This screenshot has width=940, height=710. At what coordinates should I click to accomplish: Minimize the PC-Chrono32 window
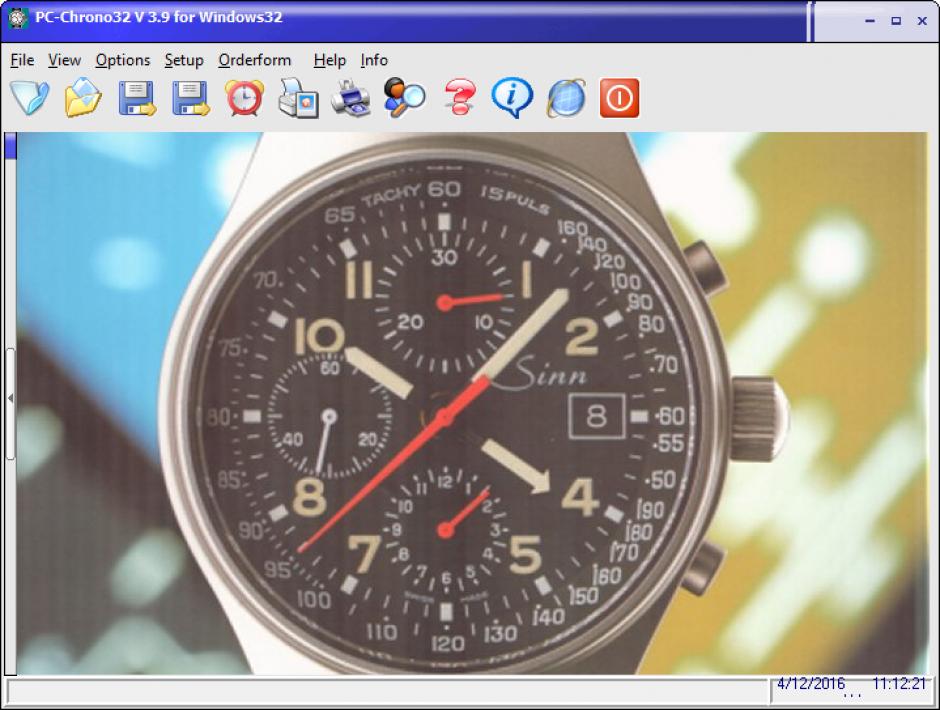pos(870,20)
